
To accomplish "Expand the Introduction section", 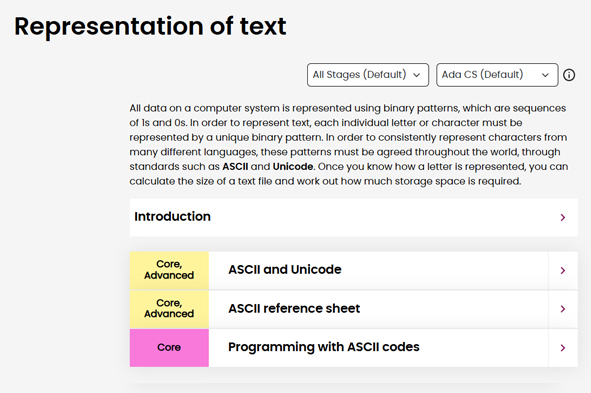I will 354,217.
